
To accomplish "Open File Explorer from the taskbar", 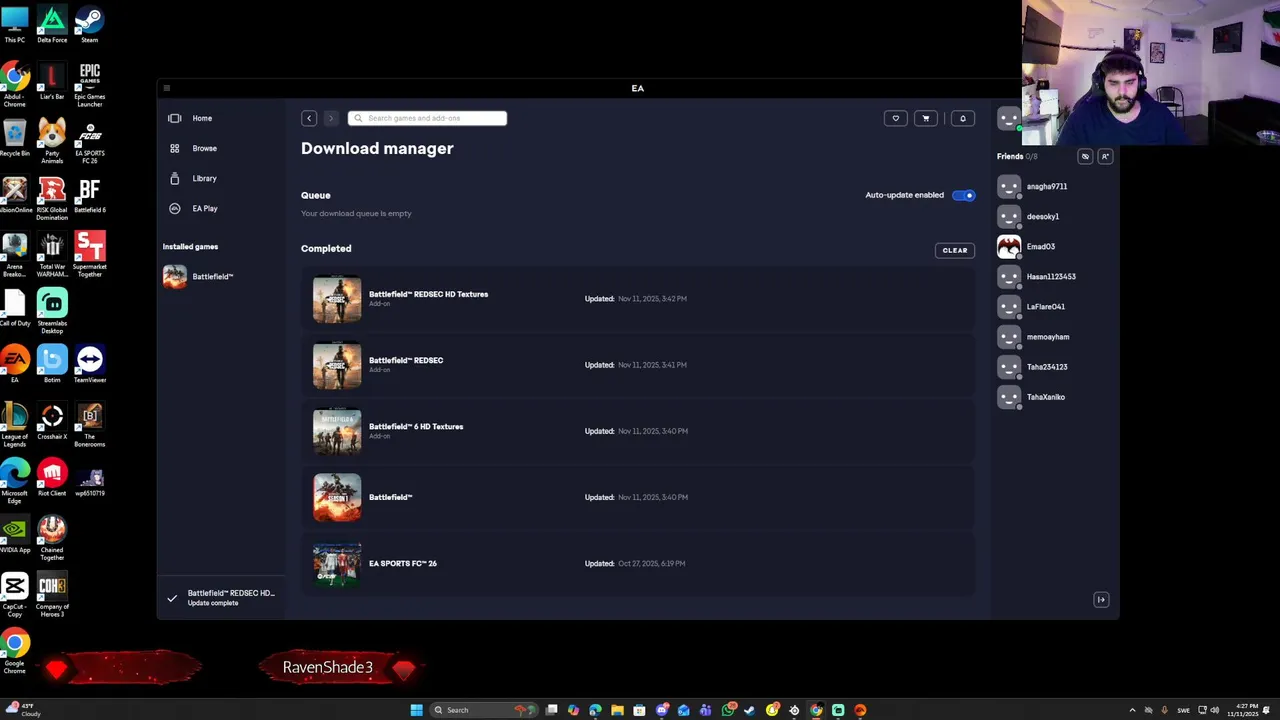I will tap(617, 710).
